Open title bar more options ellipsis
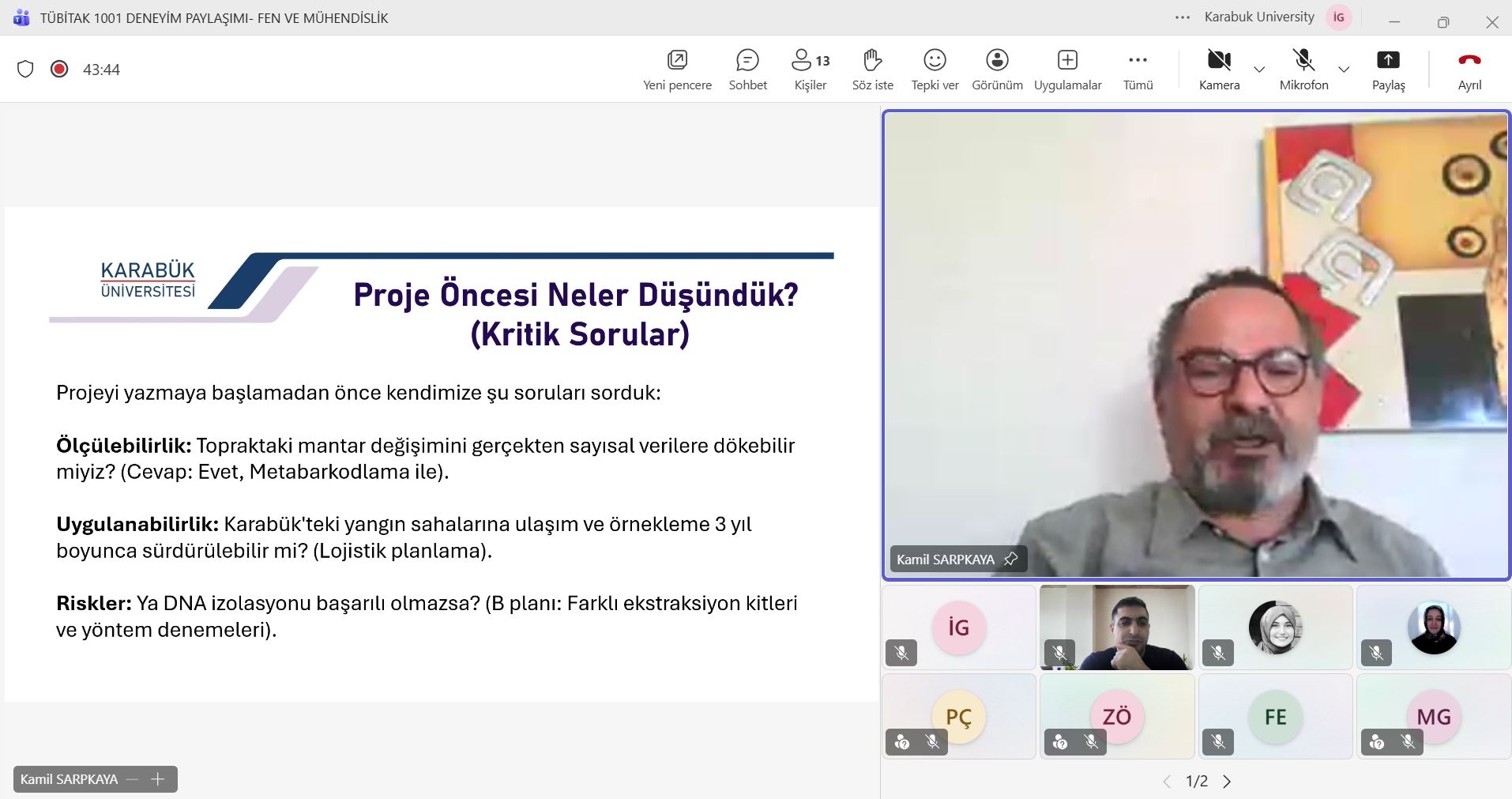The height and width of the screenshot is (799, 1512). pyautogui.click(x=1182, y=17)
